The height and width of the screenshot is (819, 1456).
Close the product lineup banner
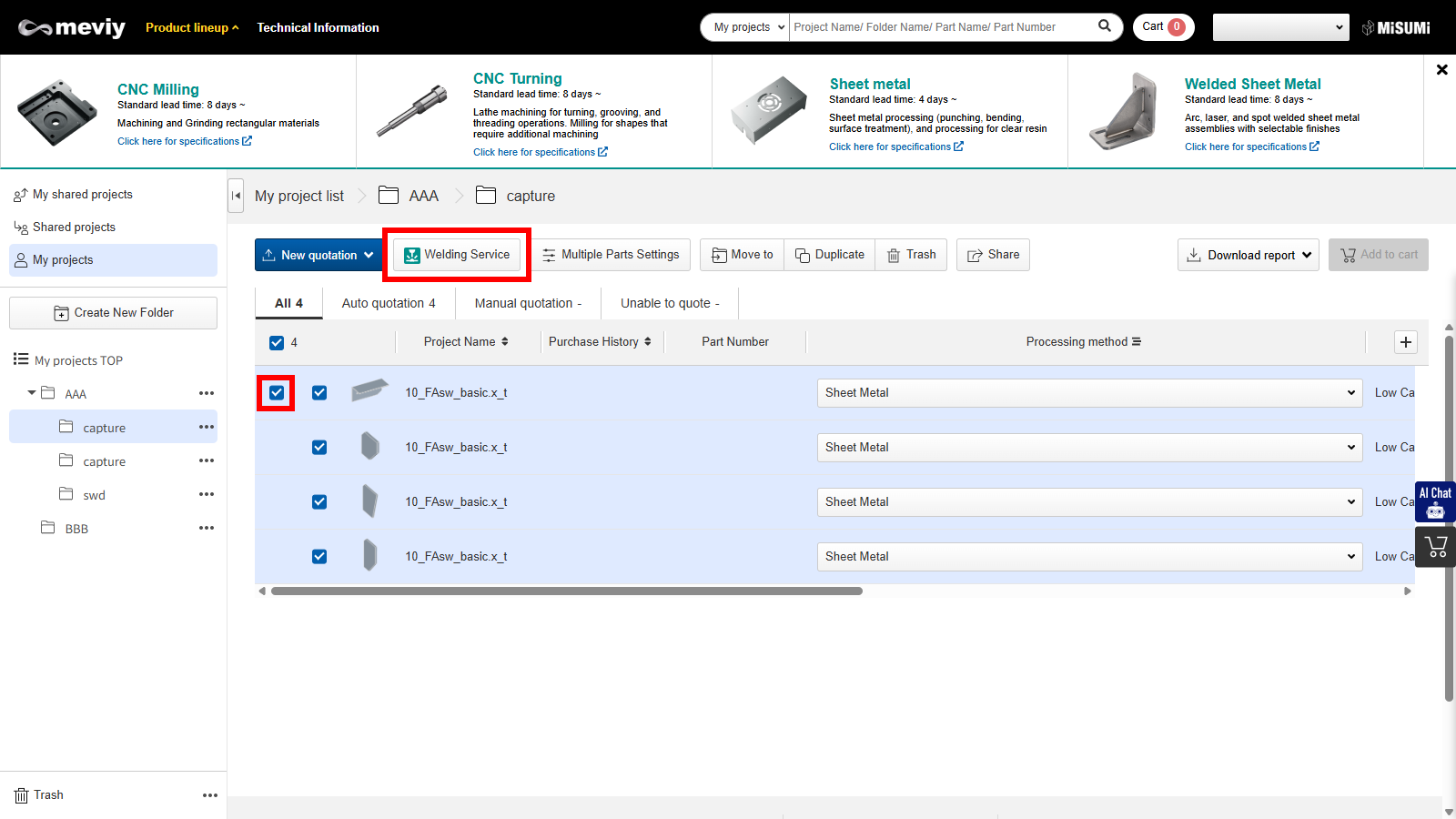pos(1441,70)
